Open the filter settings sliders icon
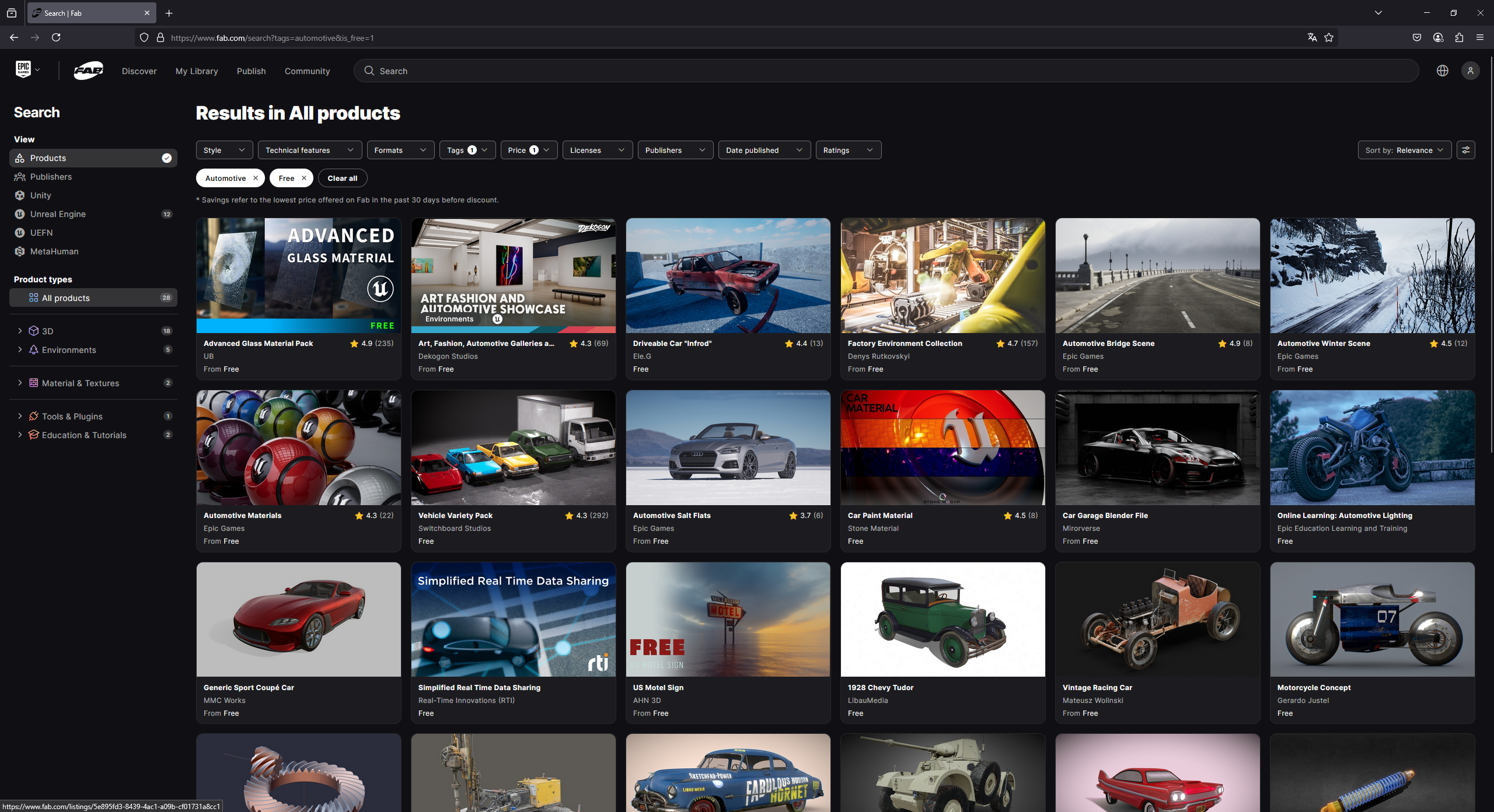1494x812 pixels. (1465, 150)
